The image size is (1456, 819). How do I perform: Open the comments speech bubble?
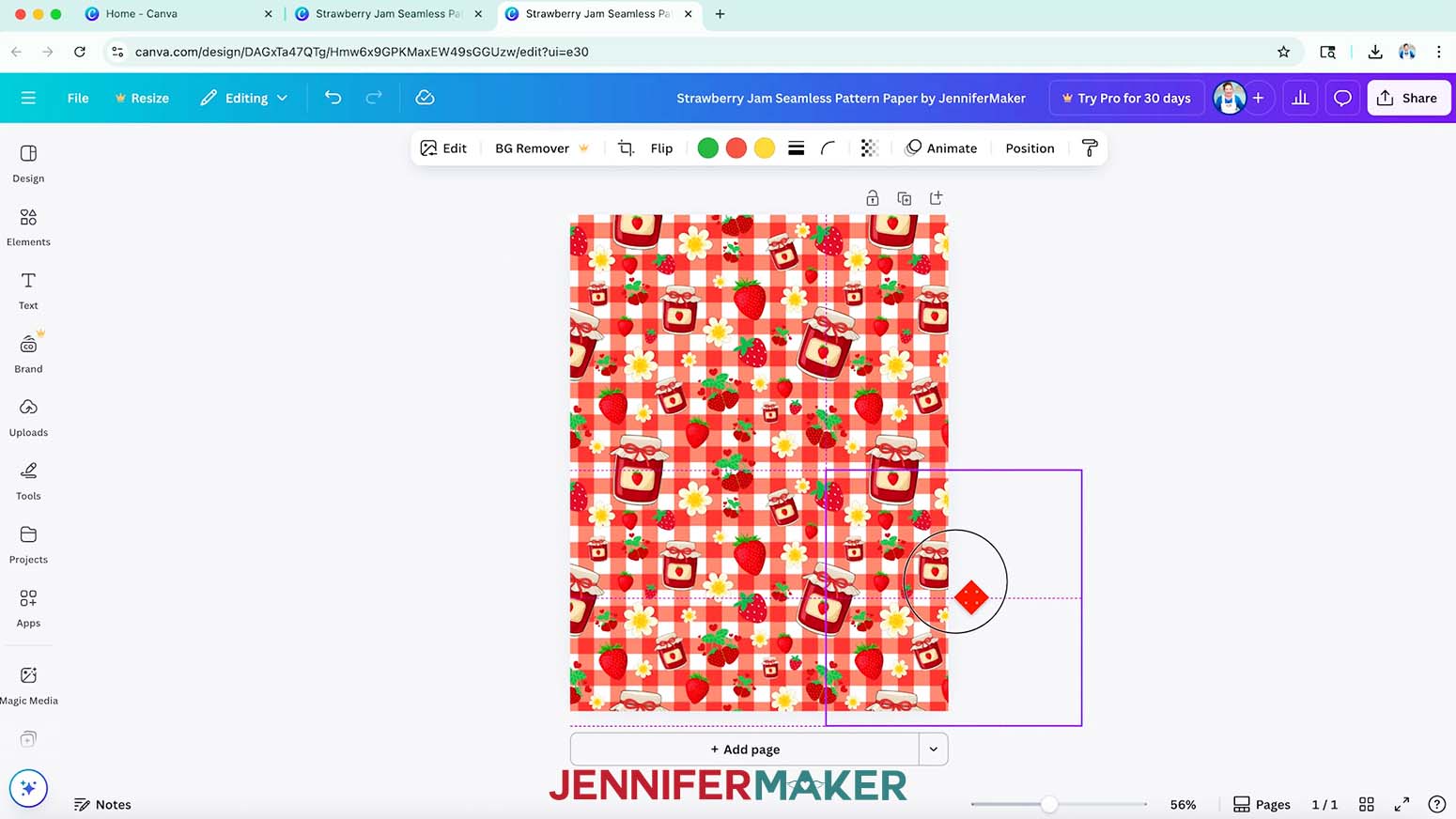click(x=1342, y=98)
